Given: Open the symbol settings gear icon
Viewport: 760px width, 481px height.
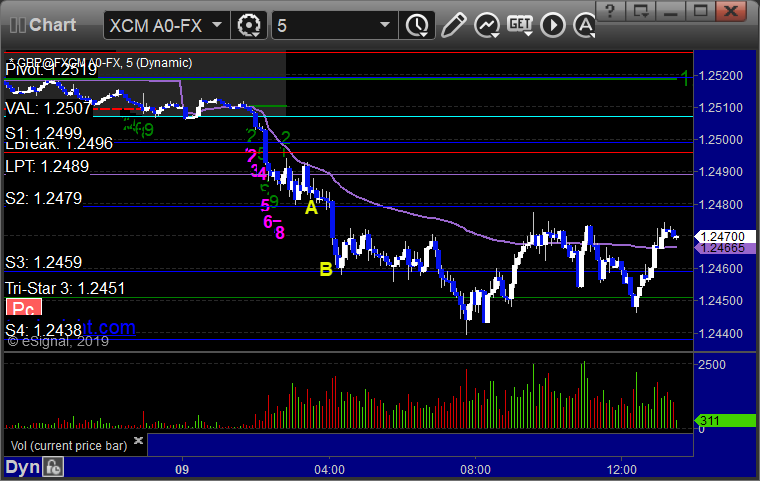Looking at the screenshot, I should click(x=249, y=25).
